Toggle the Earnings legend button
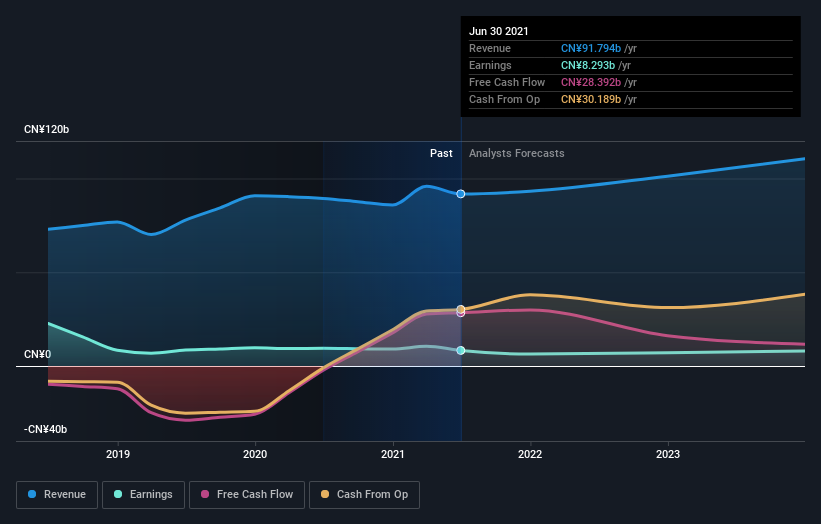Viewport: 821px width, 524px height. pos(143,495)
